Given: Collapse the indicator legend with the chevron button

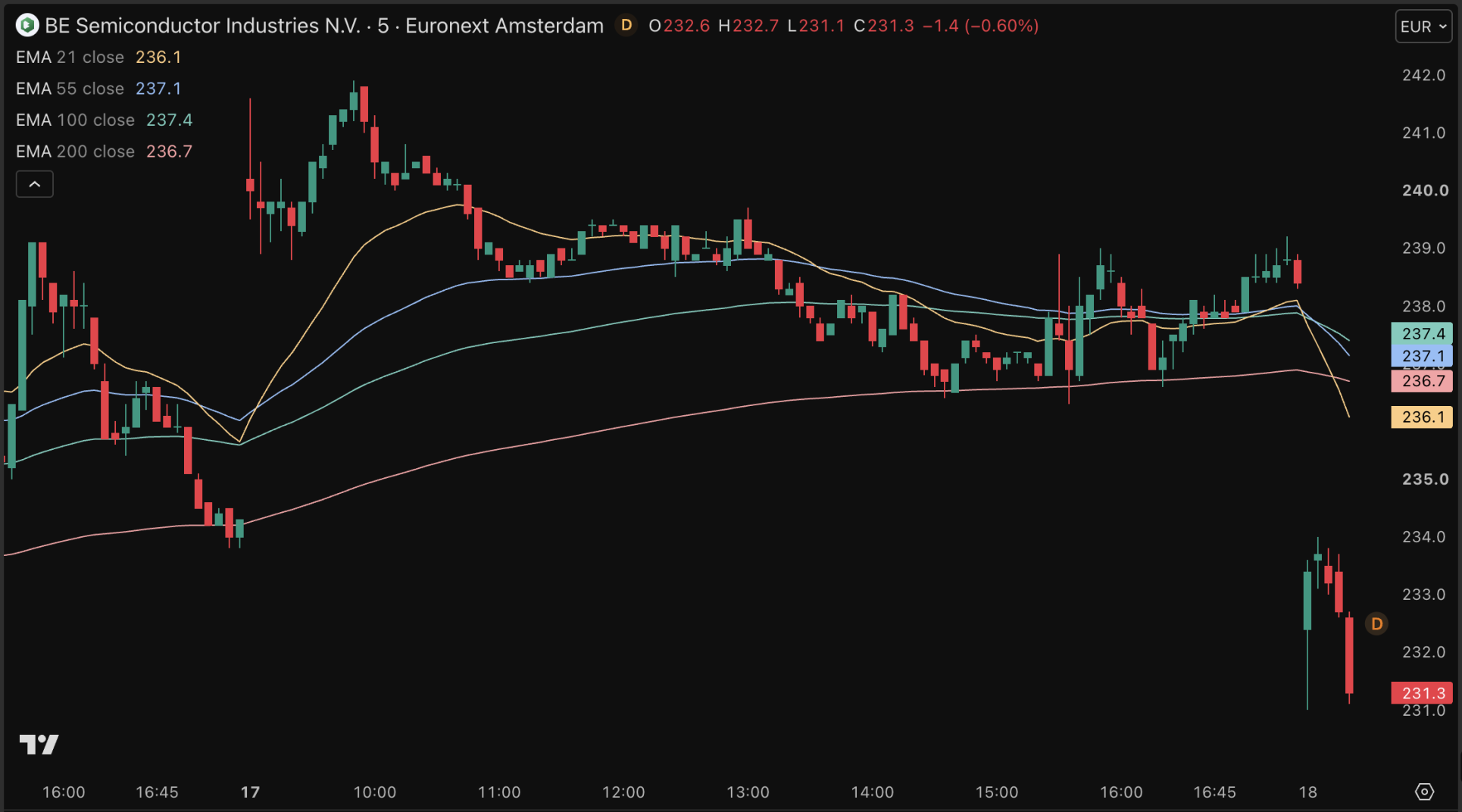Looking at the screenshot, I should [x=35, y=184].
